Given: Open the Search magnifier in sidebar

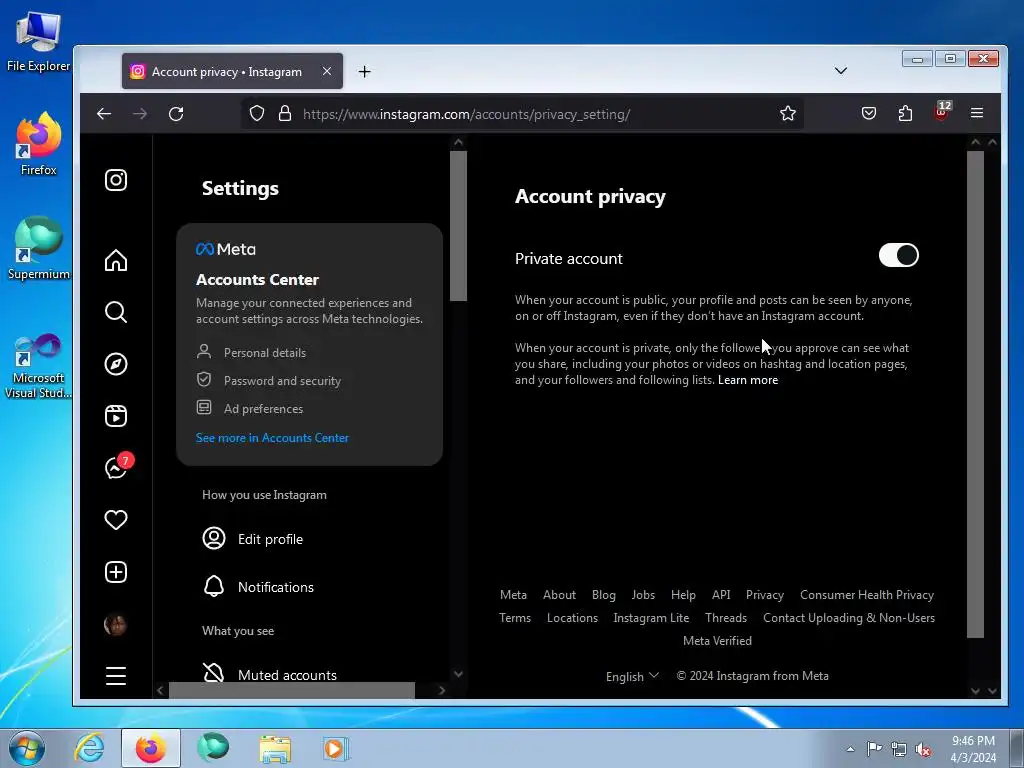Looking at the screenshot, I should [x=116, y=312].
